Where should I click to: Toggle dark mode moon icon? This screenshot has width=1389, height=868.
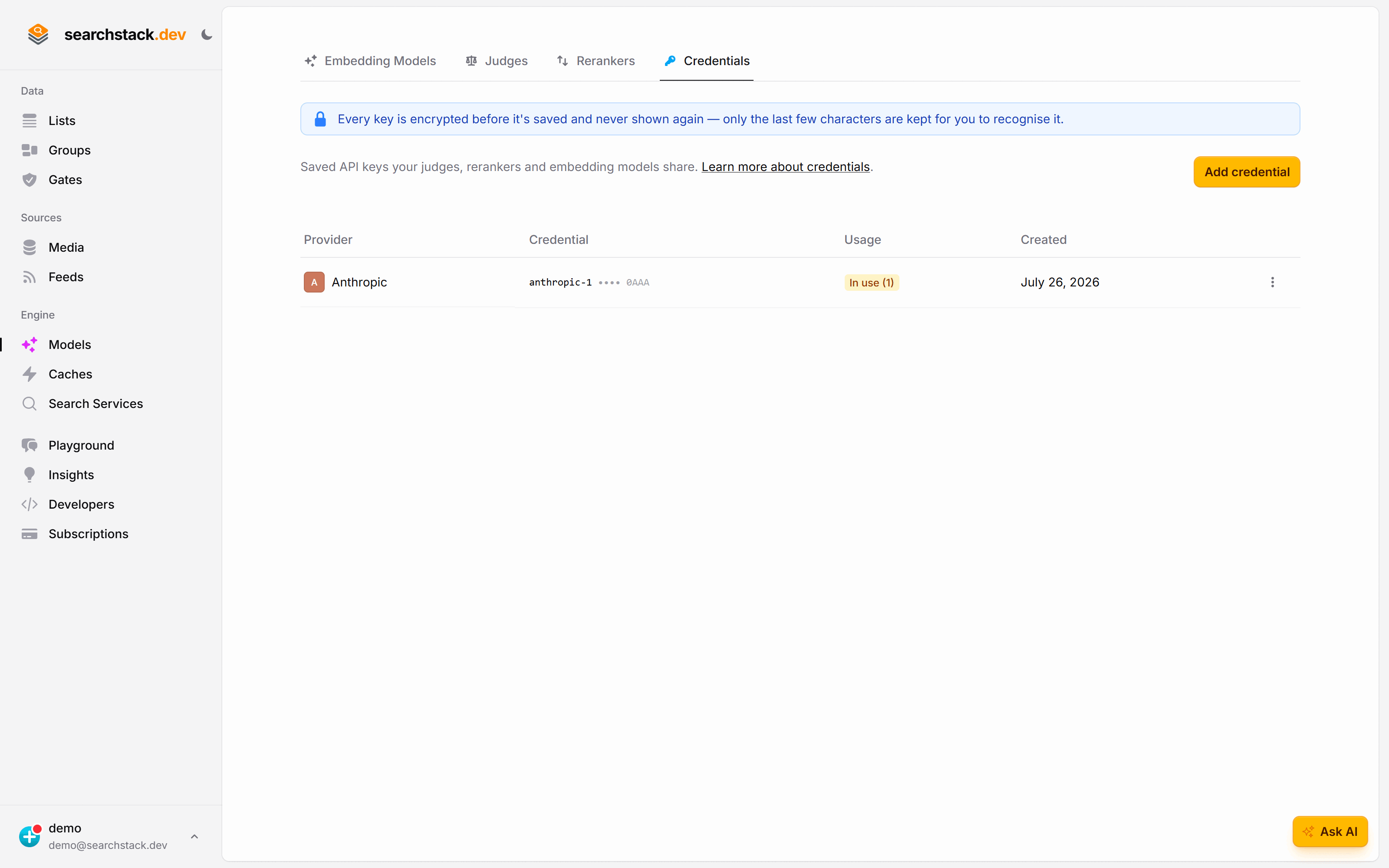click(x=207, y=35)
